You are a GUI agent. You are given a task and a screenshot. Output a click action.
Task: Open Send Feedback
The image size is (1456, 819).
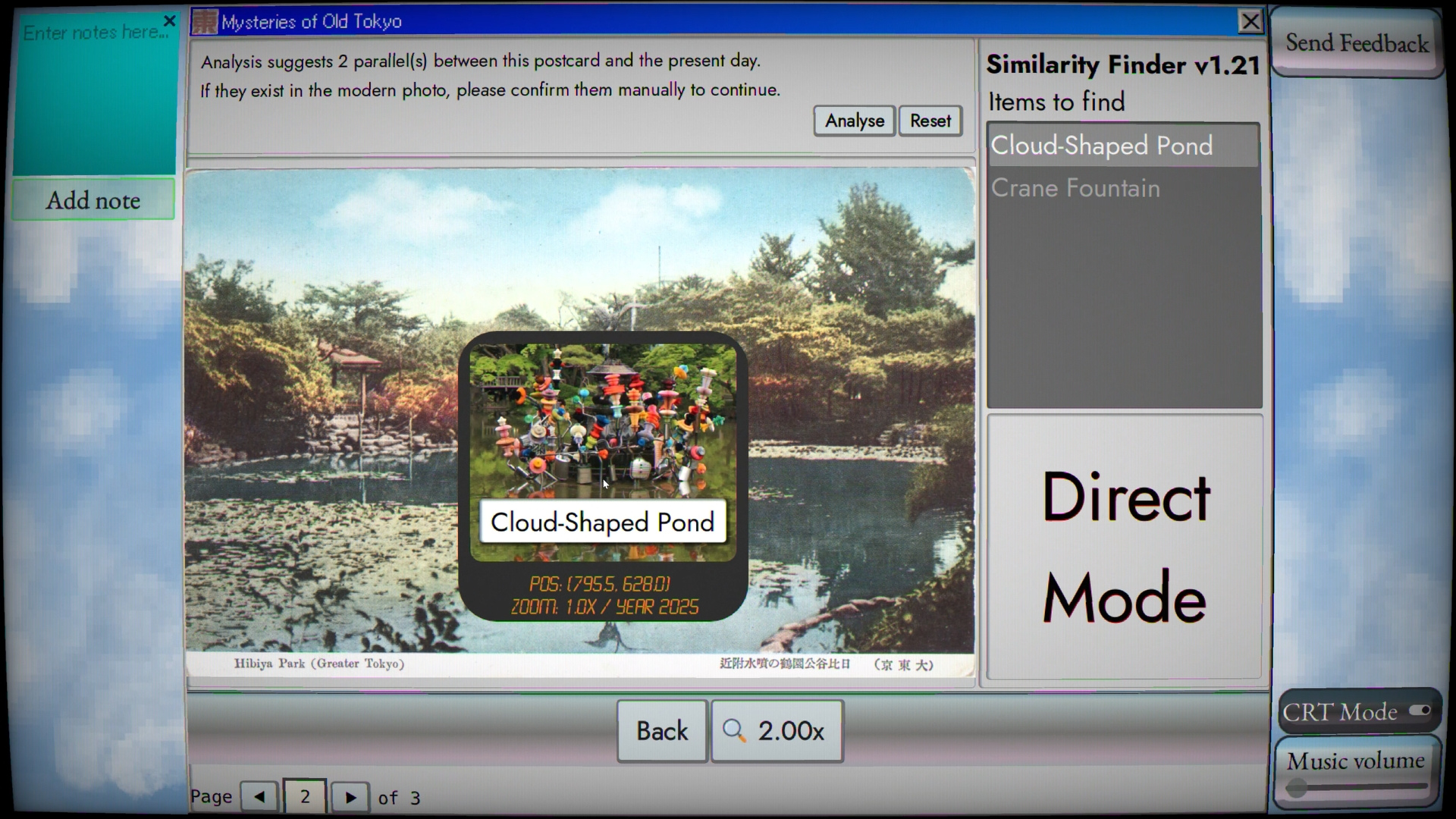[1356, 43]
